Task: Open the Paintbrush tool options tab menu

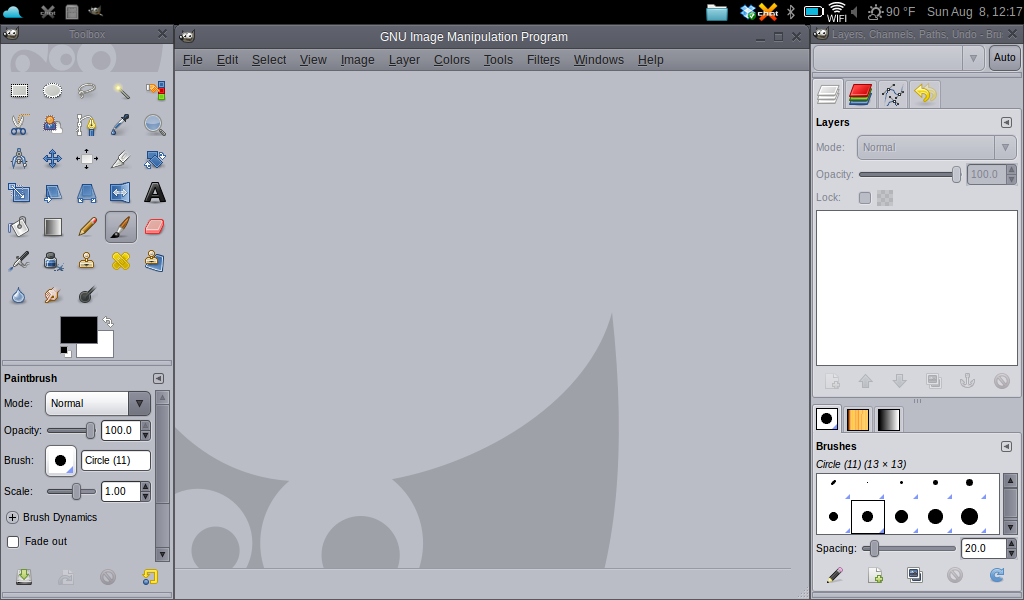Action: [158, 379]
